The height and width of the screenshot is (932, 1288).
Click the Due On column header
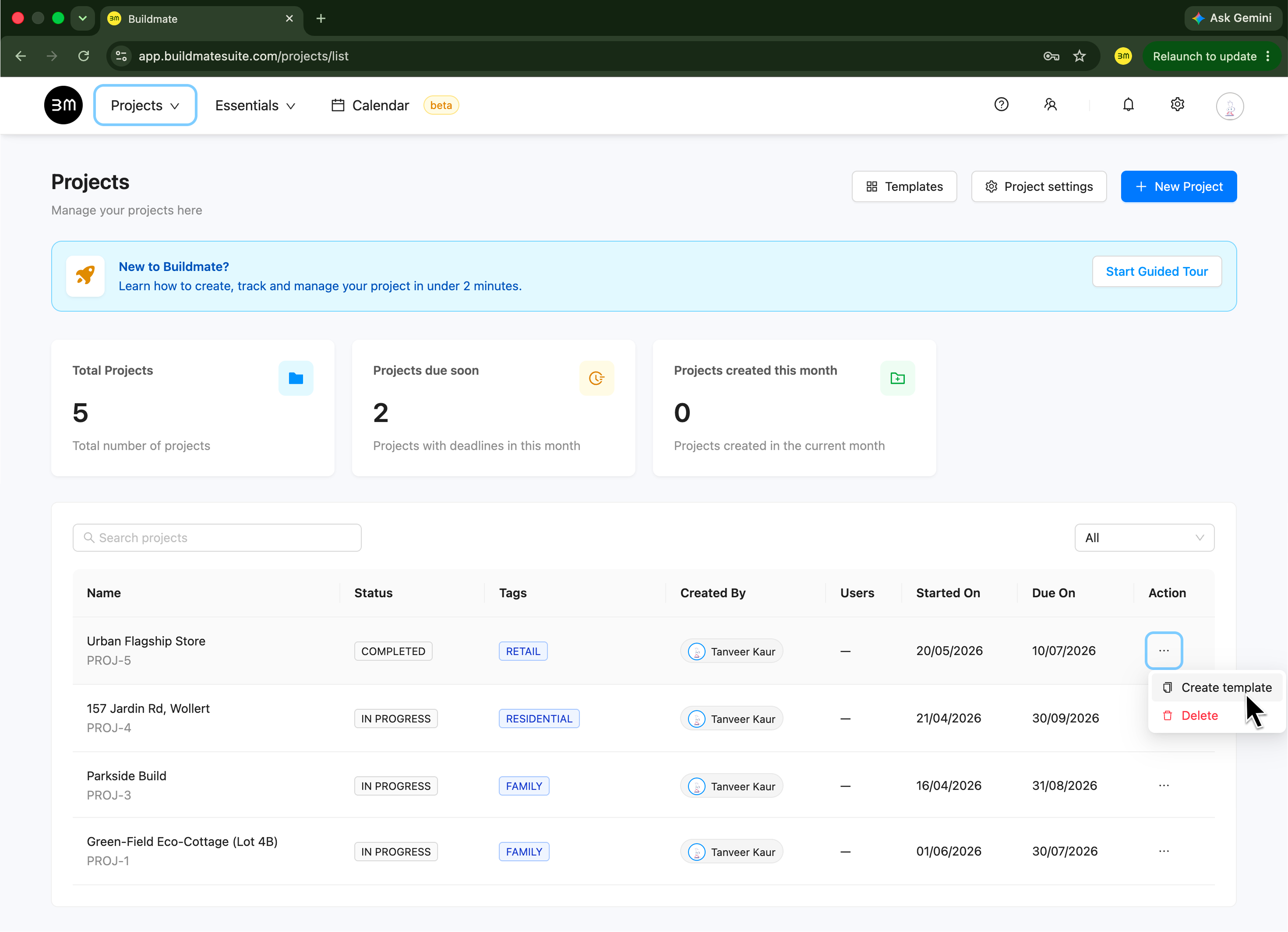click(1053, 593)
